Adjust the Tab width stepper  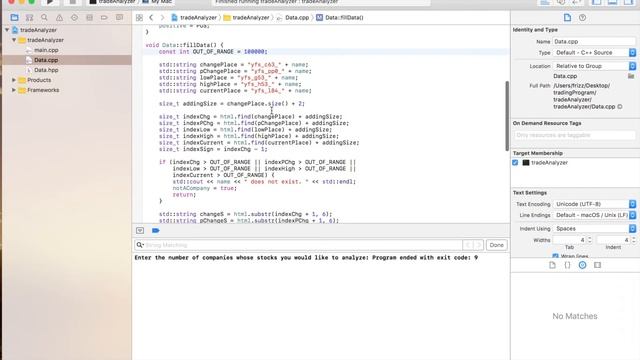tap(589, 240)
